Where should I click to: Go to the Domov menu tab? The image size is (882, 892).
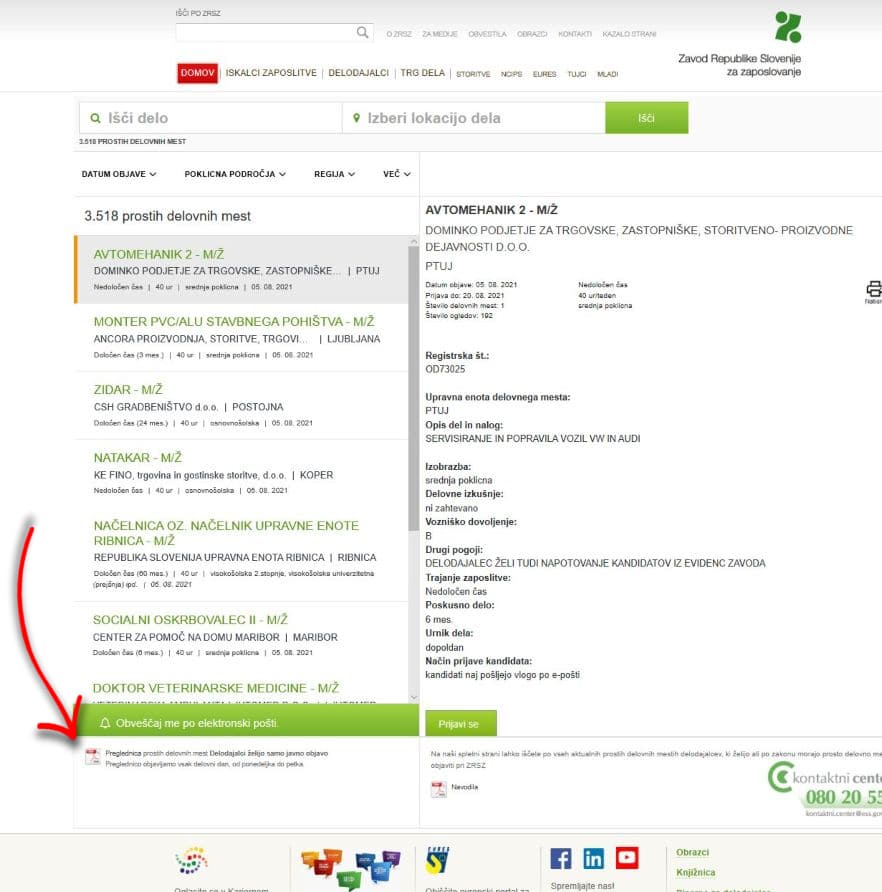[198, 73]
